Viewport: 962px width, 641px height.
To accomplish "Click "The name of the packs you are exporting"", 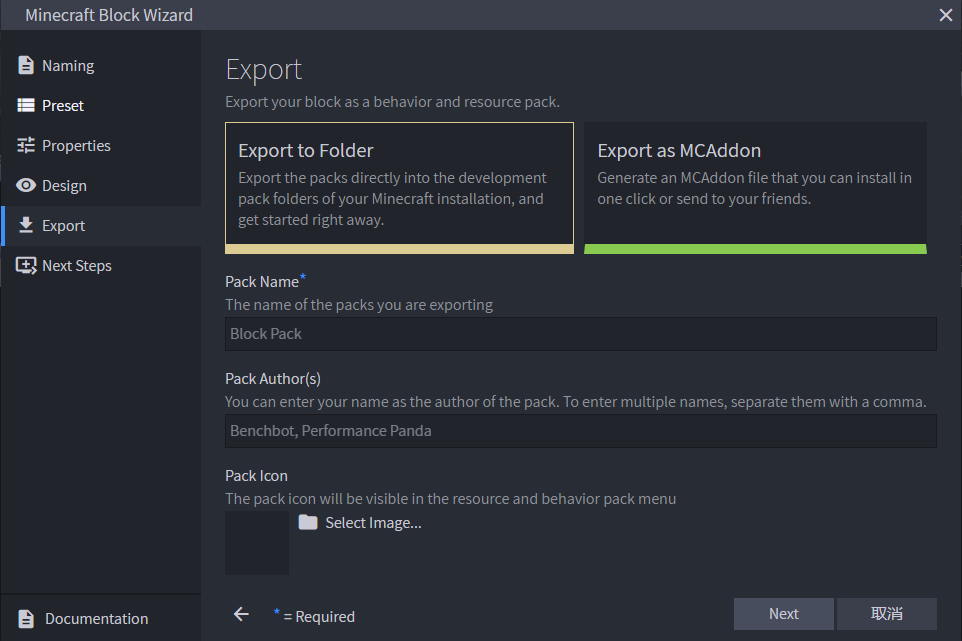I will point(359,305).
